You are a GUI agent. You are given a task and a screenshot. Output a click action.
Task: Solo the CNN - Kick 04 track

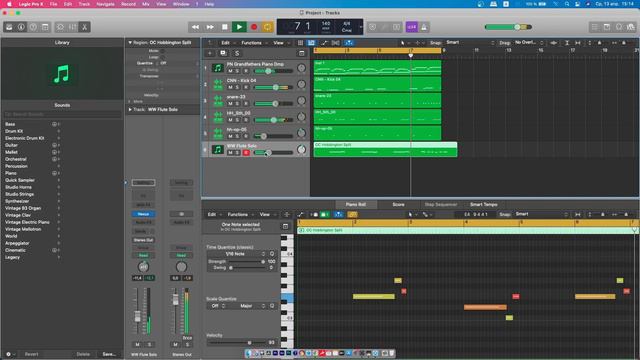pos(238,87)
